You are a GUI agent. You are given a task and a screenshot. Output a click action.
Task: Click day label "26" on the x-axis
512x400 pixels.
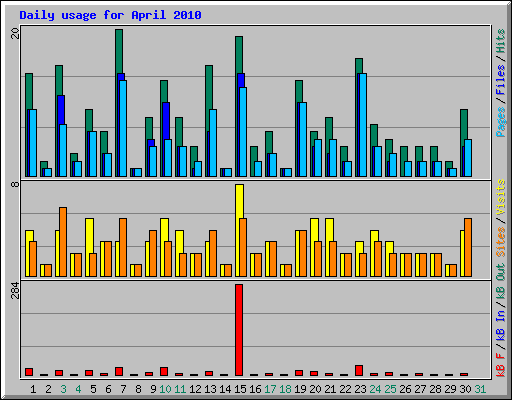(x=405, y=389)
